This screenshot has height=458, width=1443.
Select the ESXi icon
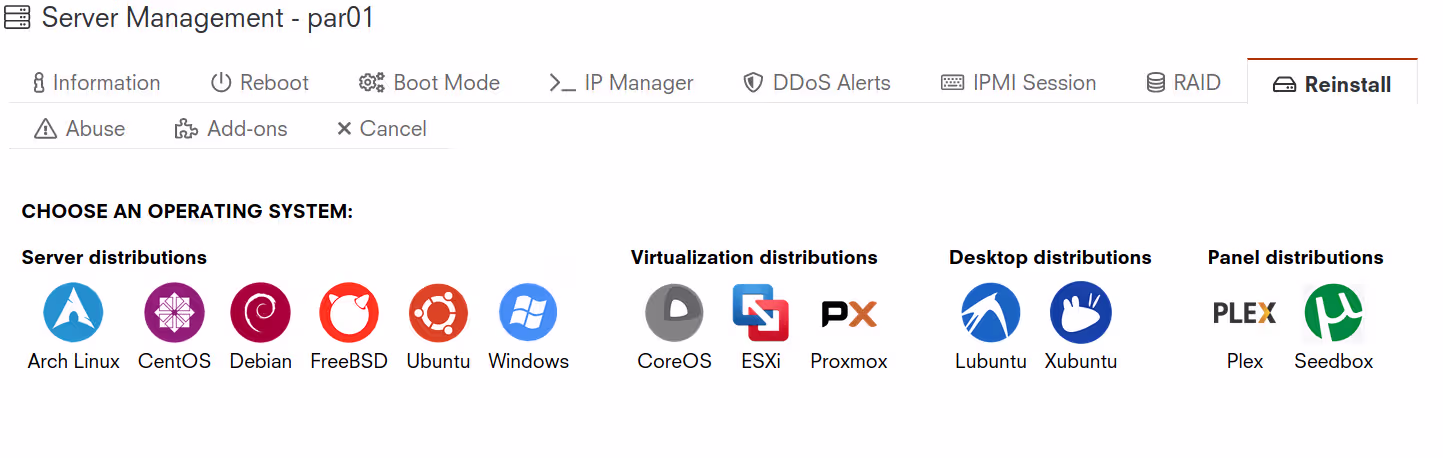pos(761,313)
